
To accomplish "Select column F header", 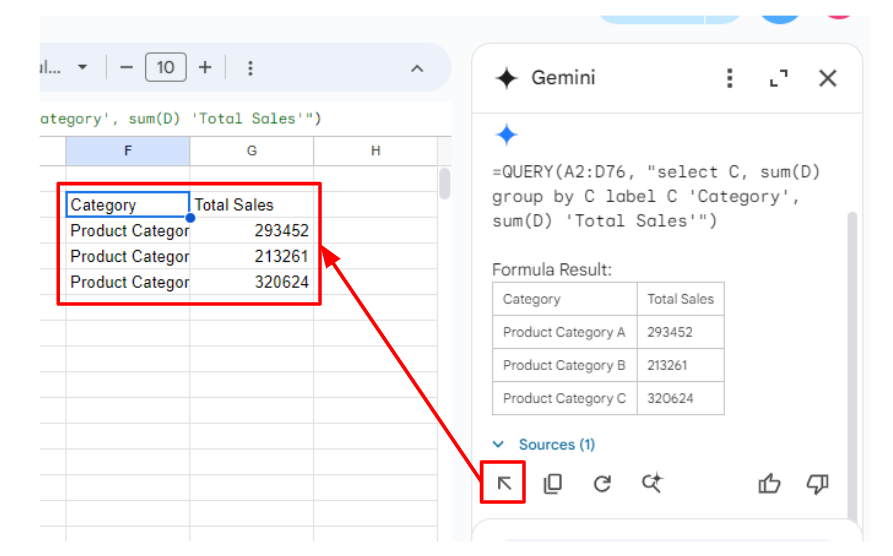I will tap(128, 151).
